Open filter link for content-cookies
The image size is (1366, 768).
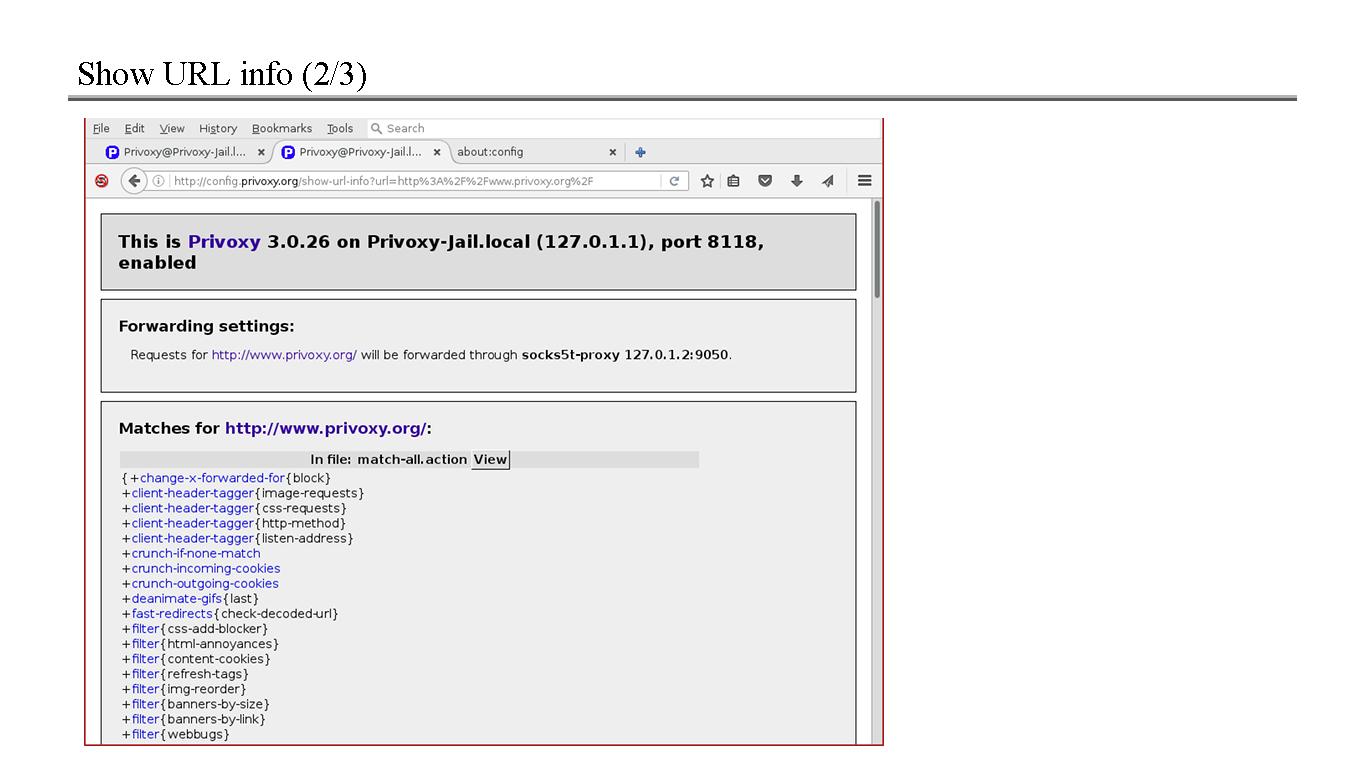[x=146, y=659]
